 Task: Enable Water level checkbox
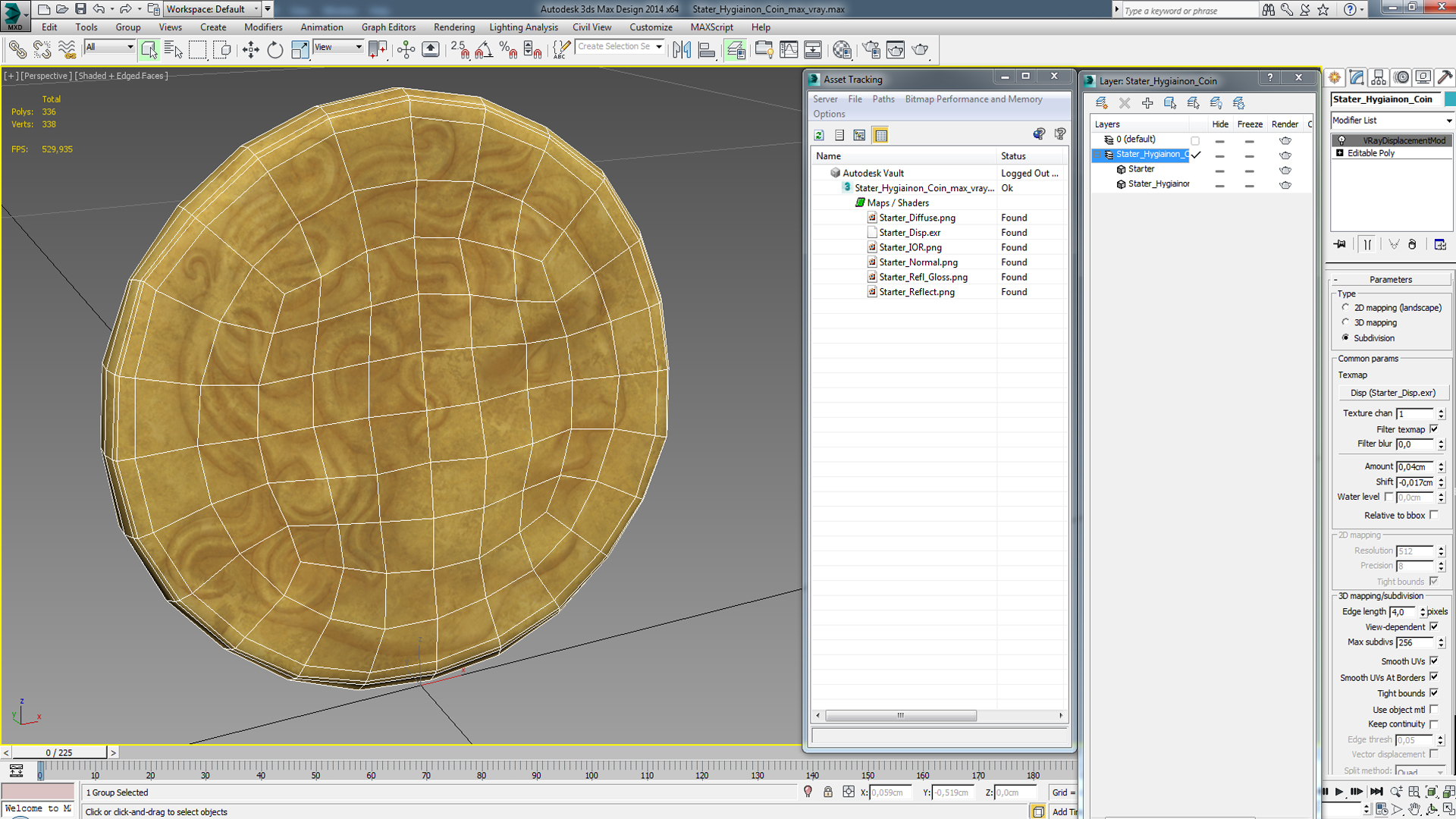tap(1389, 497)
